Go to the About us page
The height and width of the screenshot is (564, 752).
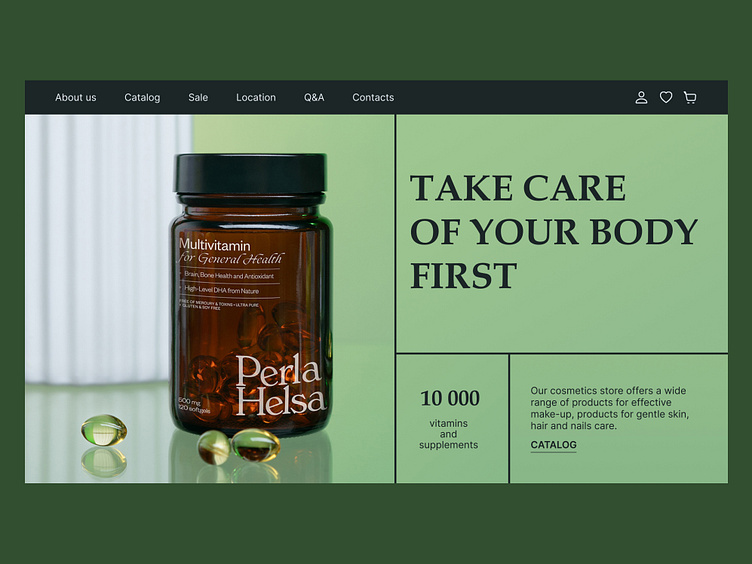pyautogui.click(x=76, y=97)
